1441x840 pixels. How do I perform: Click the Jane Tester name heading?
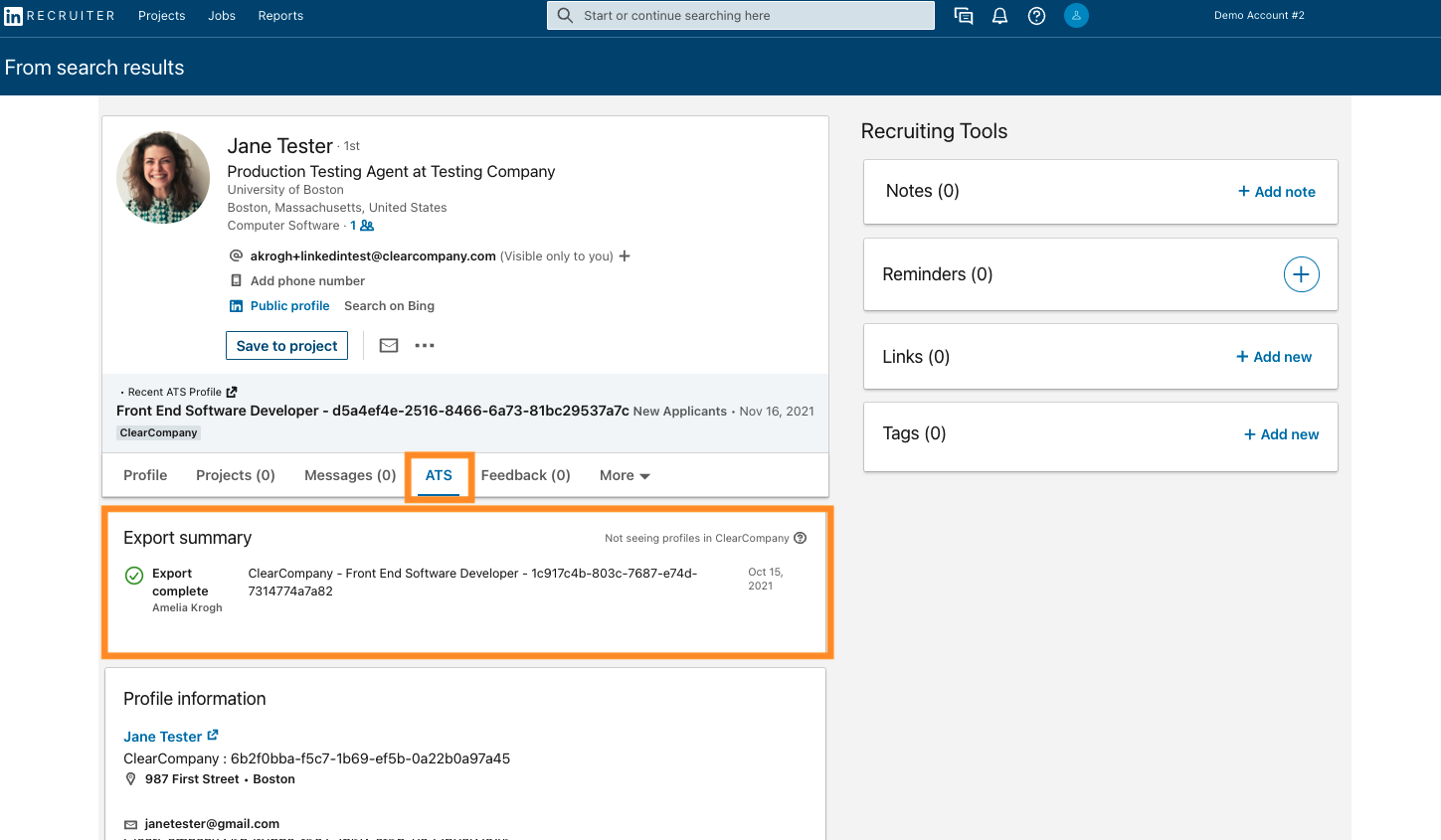[279, 146]
